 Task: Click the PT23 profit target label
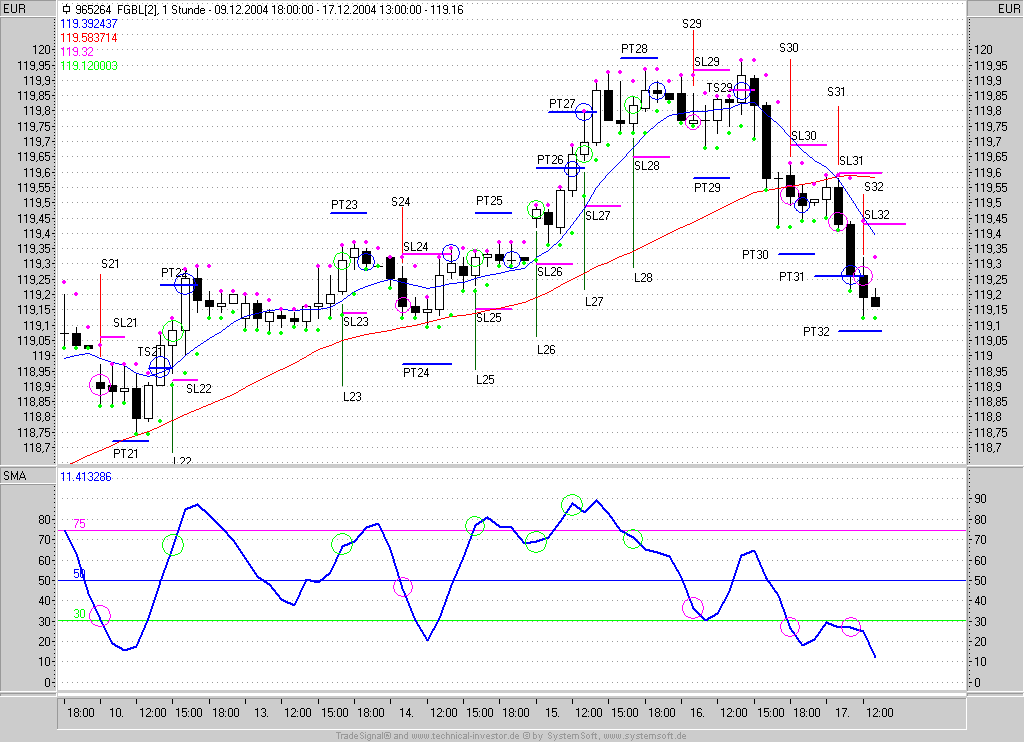point(344,204)
